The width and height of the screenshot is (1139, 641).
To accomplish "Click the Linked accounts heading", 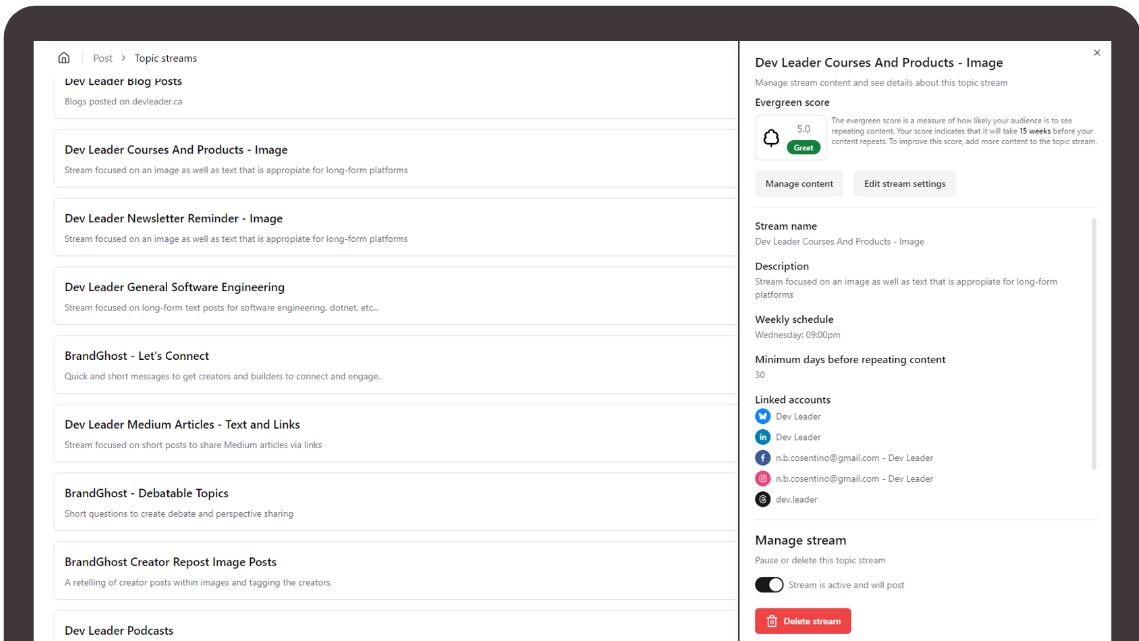I will click(x=793, y=400).
